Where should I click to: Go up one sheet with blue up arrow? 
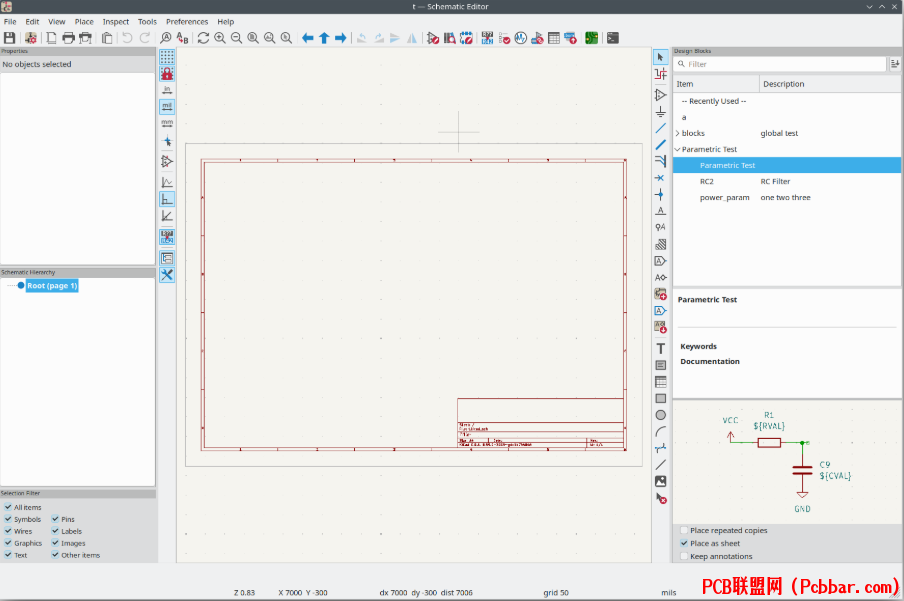(324, 38)
